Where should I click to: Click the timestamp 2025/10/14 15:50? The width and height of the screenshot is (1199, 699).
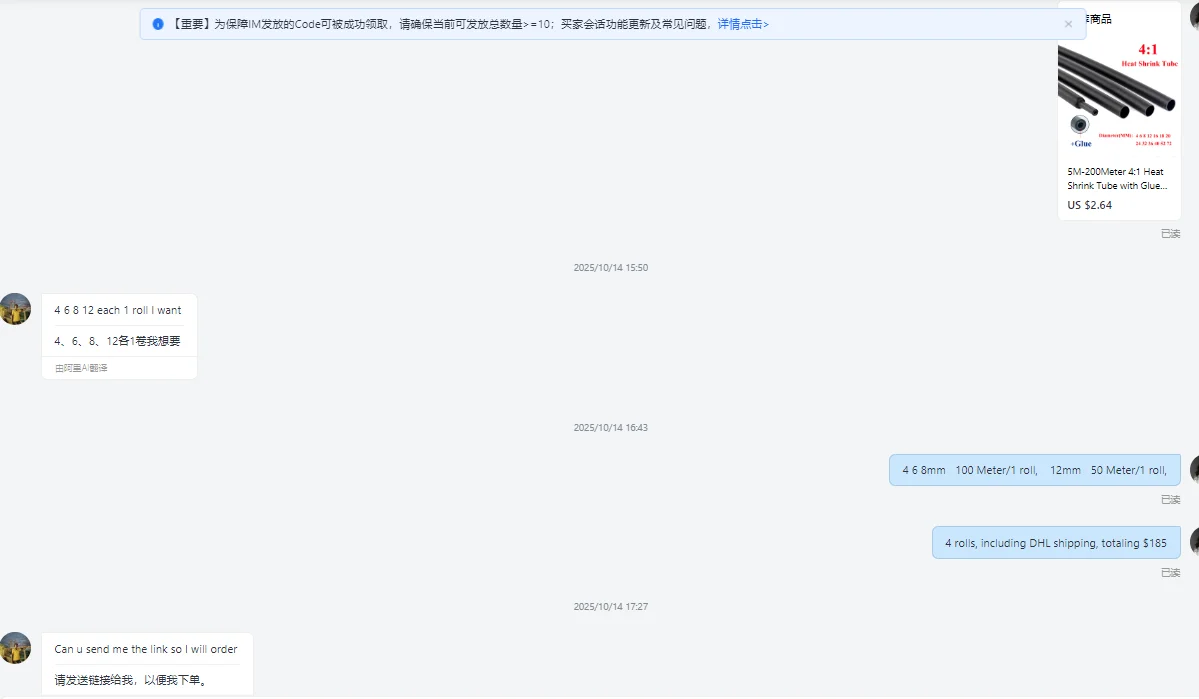point(611,268)
